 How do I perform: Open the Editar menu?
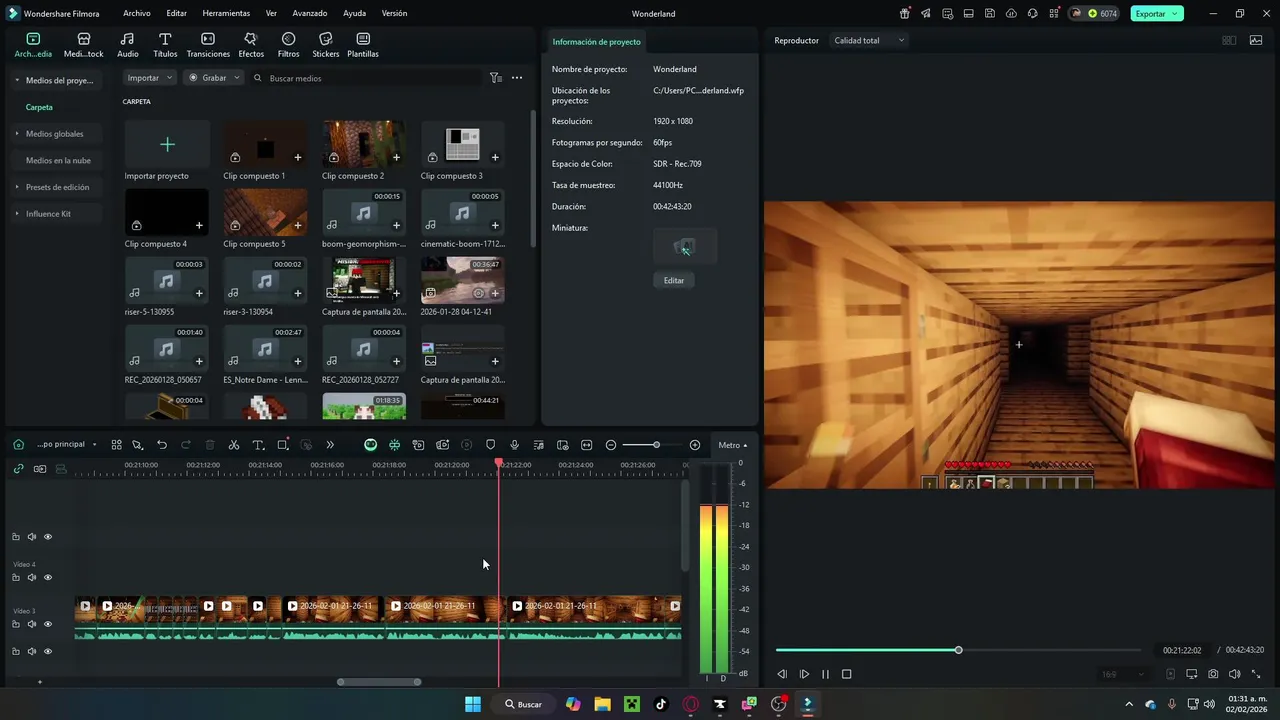(x=177, y=14)
